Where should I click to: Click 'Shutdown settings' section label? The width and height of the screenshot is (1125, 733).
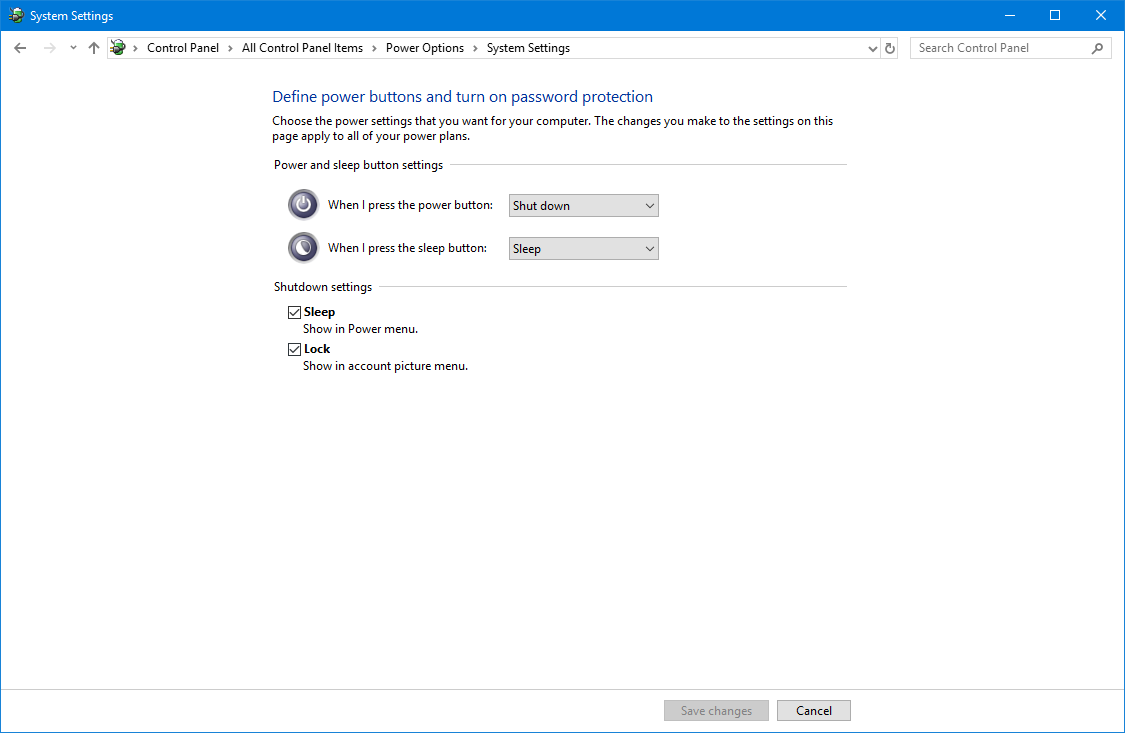pos(323,287)
